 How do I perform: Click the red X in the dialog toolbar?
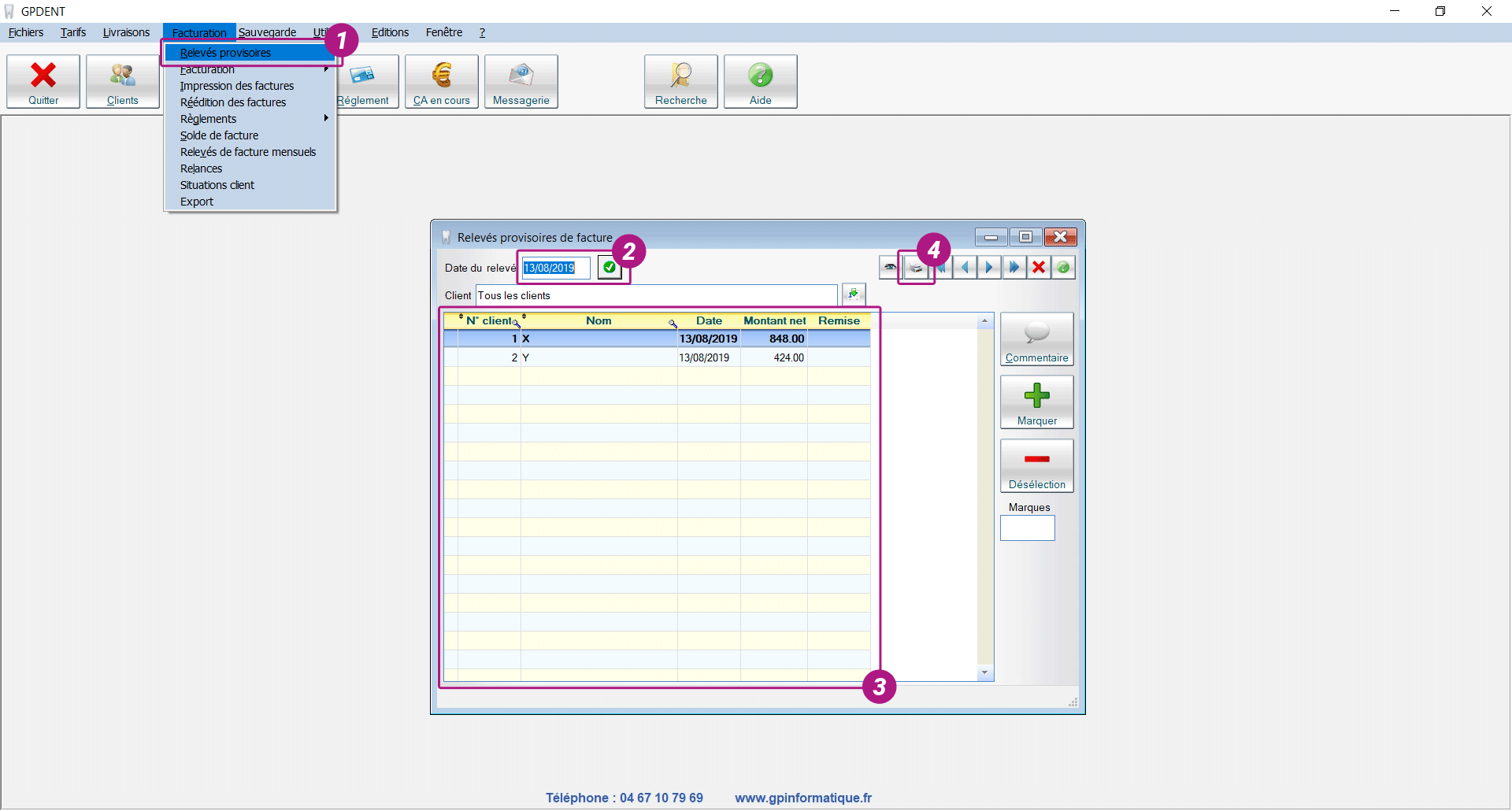tap(1039, 268)
